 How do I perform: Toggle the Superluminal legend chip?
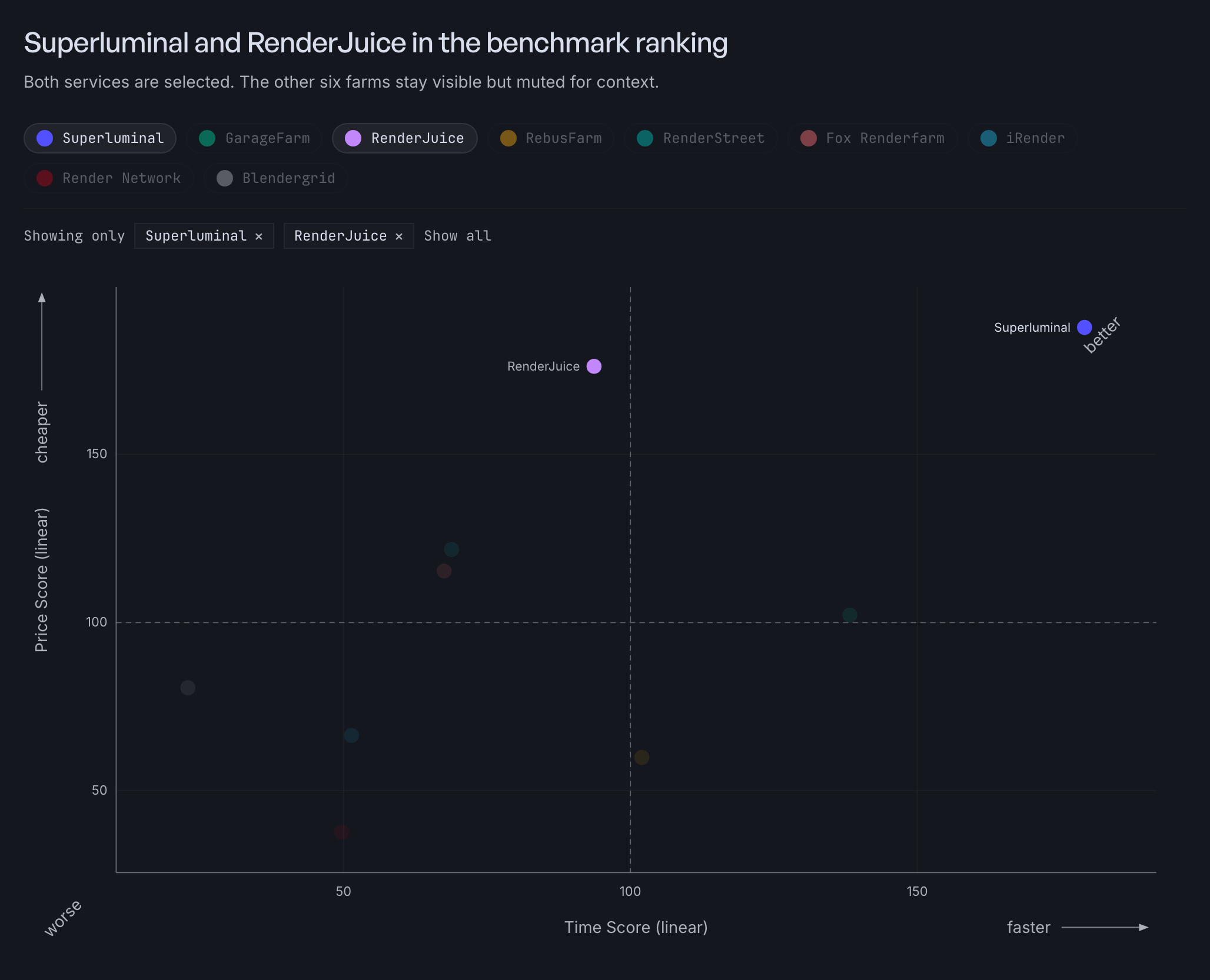[100, 138]
